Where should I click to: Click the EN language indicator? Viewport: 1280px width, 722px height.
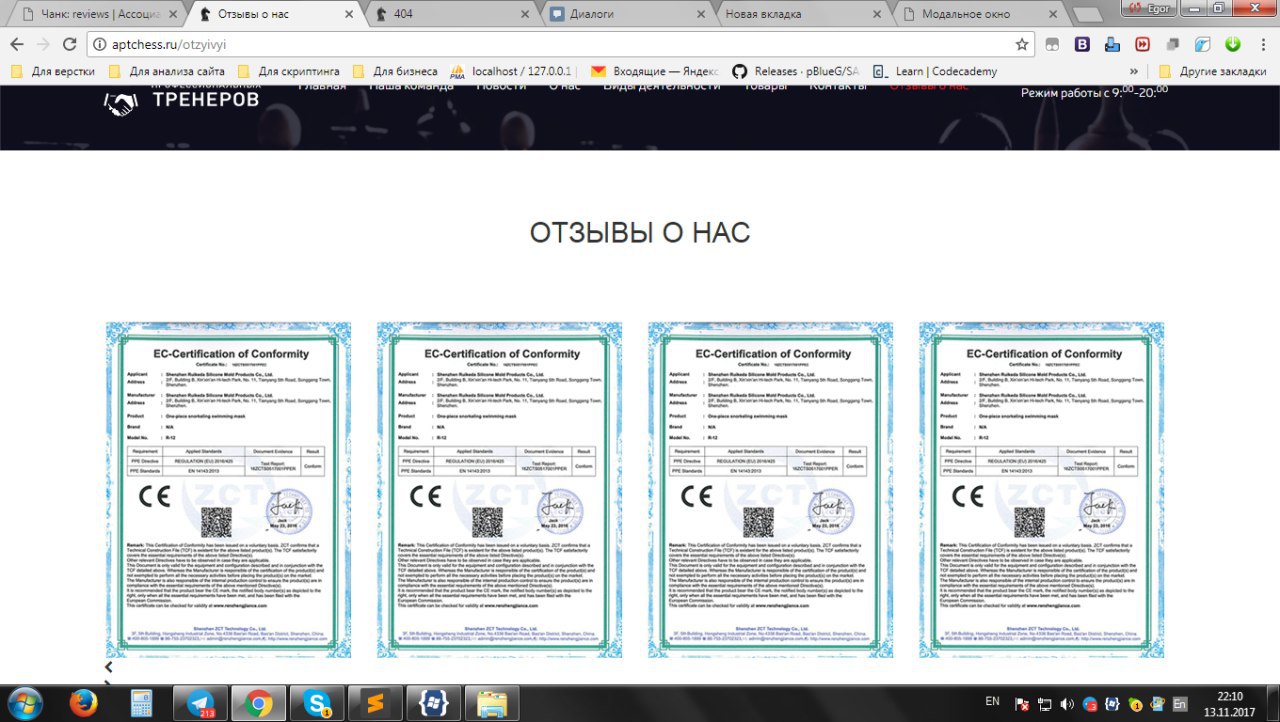[x=992, y=701]
